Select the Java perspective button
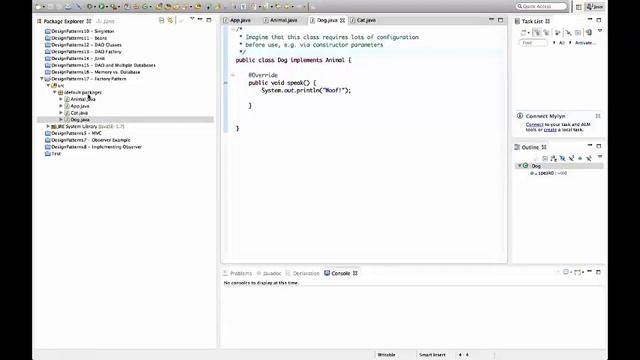640x360 pixels. pos(595,7)
